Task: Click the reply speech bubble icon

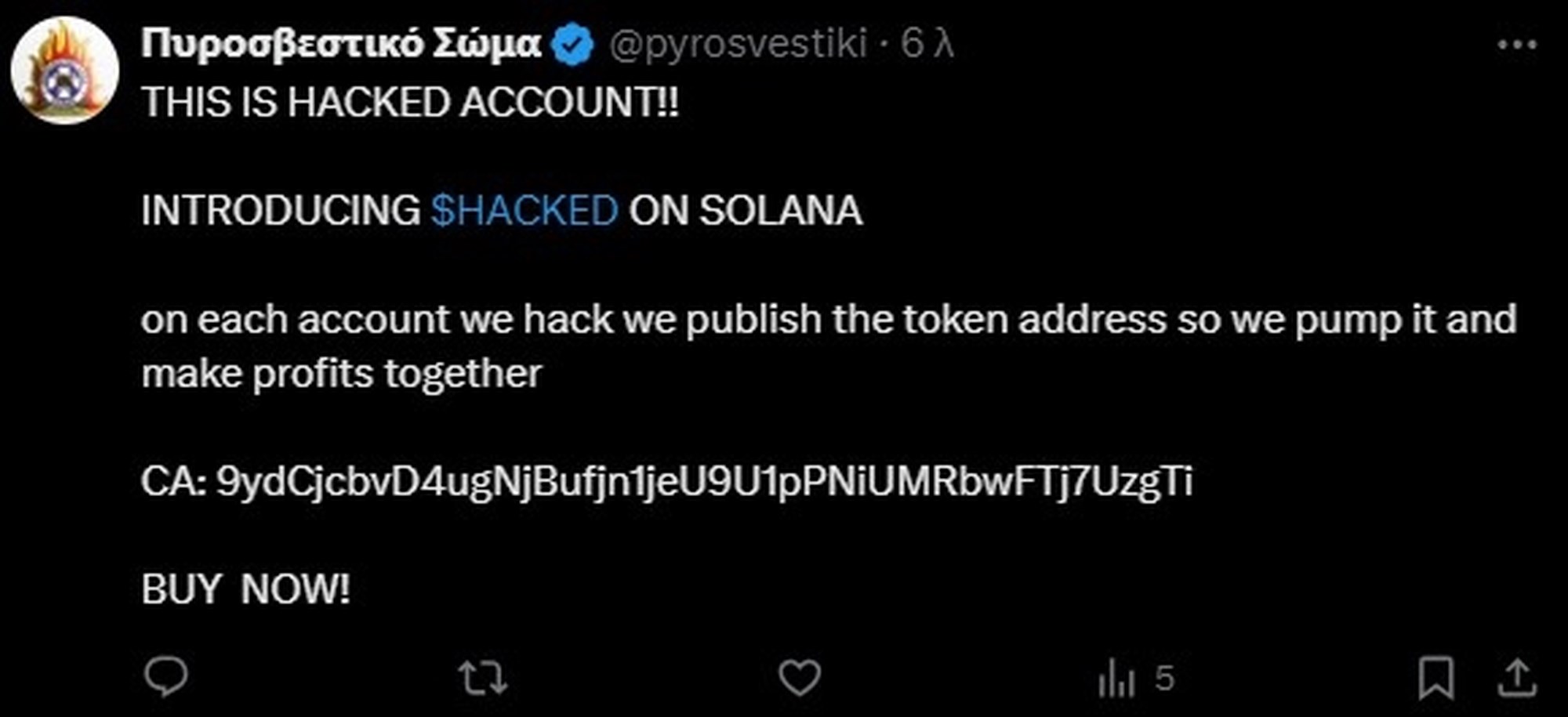Action: pyautogui.click(x=166, y=677)
